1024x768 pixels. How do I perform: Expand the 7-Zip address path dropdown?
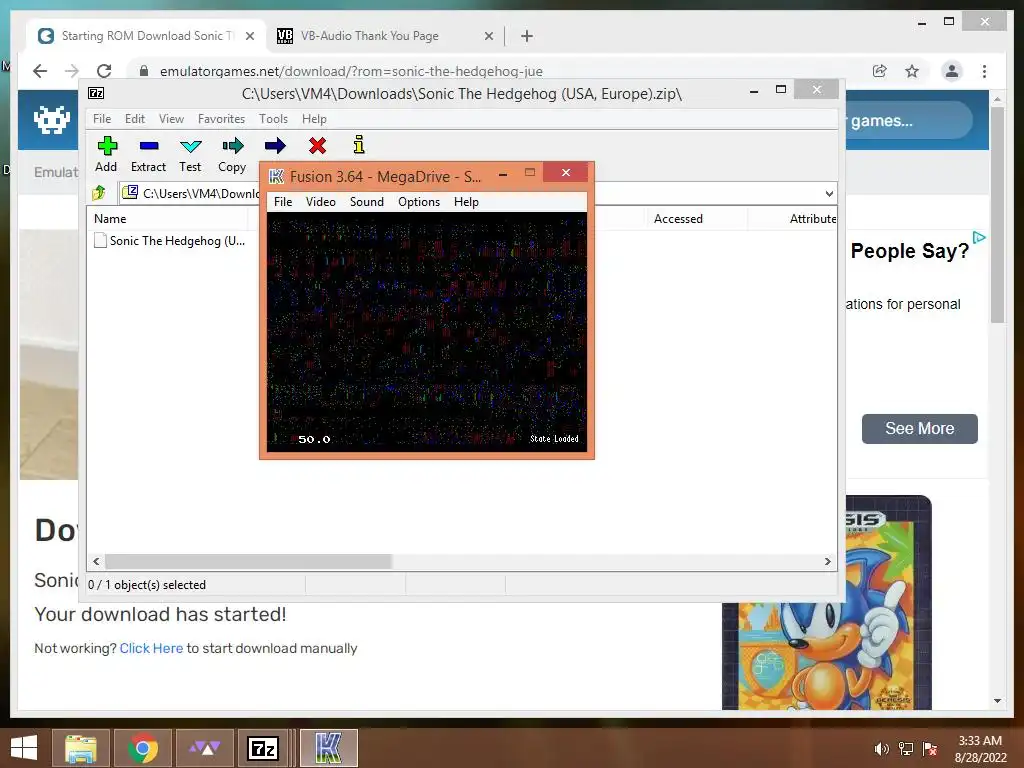(829, 193)
